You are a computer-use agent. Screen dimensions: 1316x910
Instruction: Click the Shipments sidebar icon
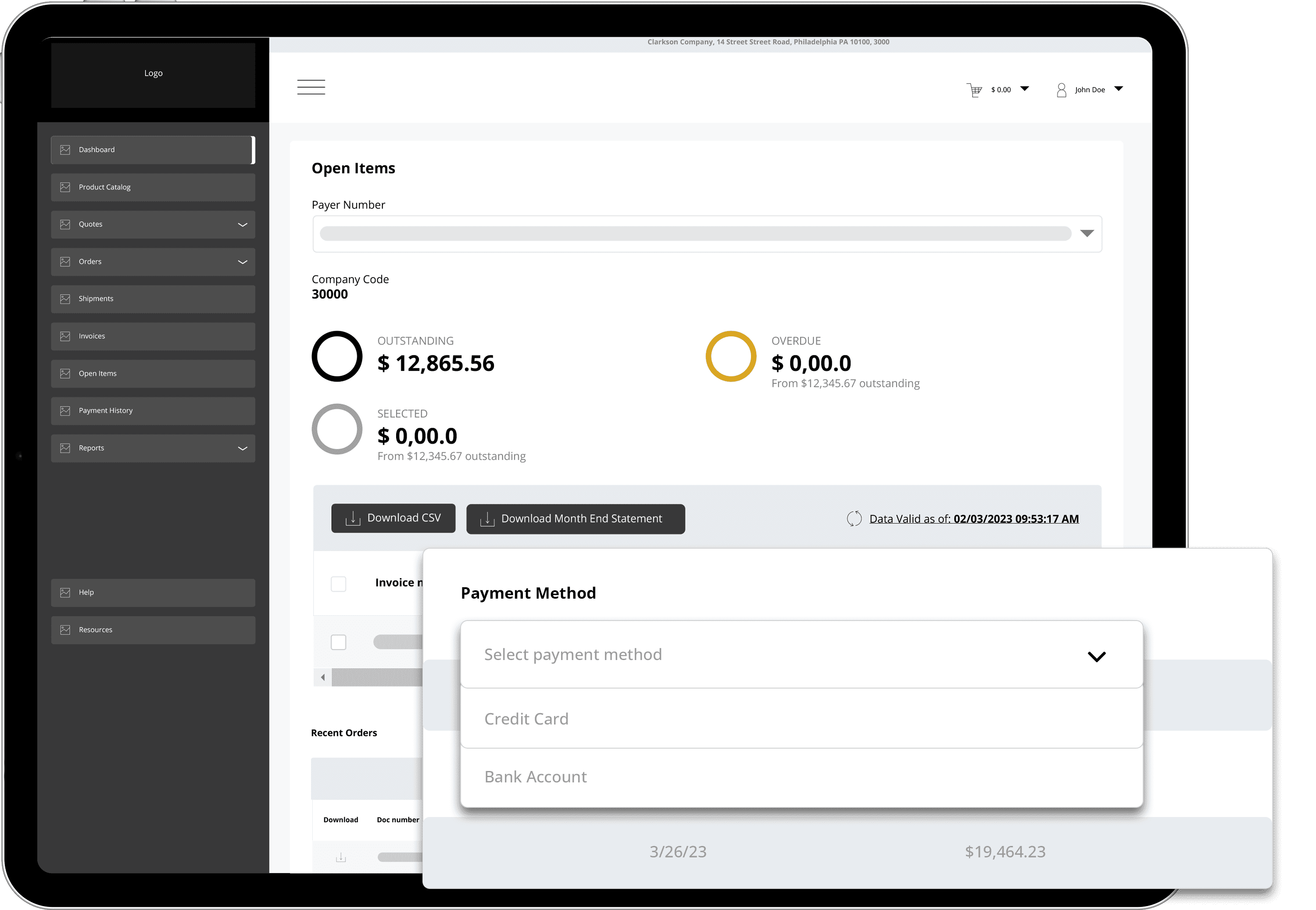(x=65, y=299)
